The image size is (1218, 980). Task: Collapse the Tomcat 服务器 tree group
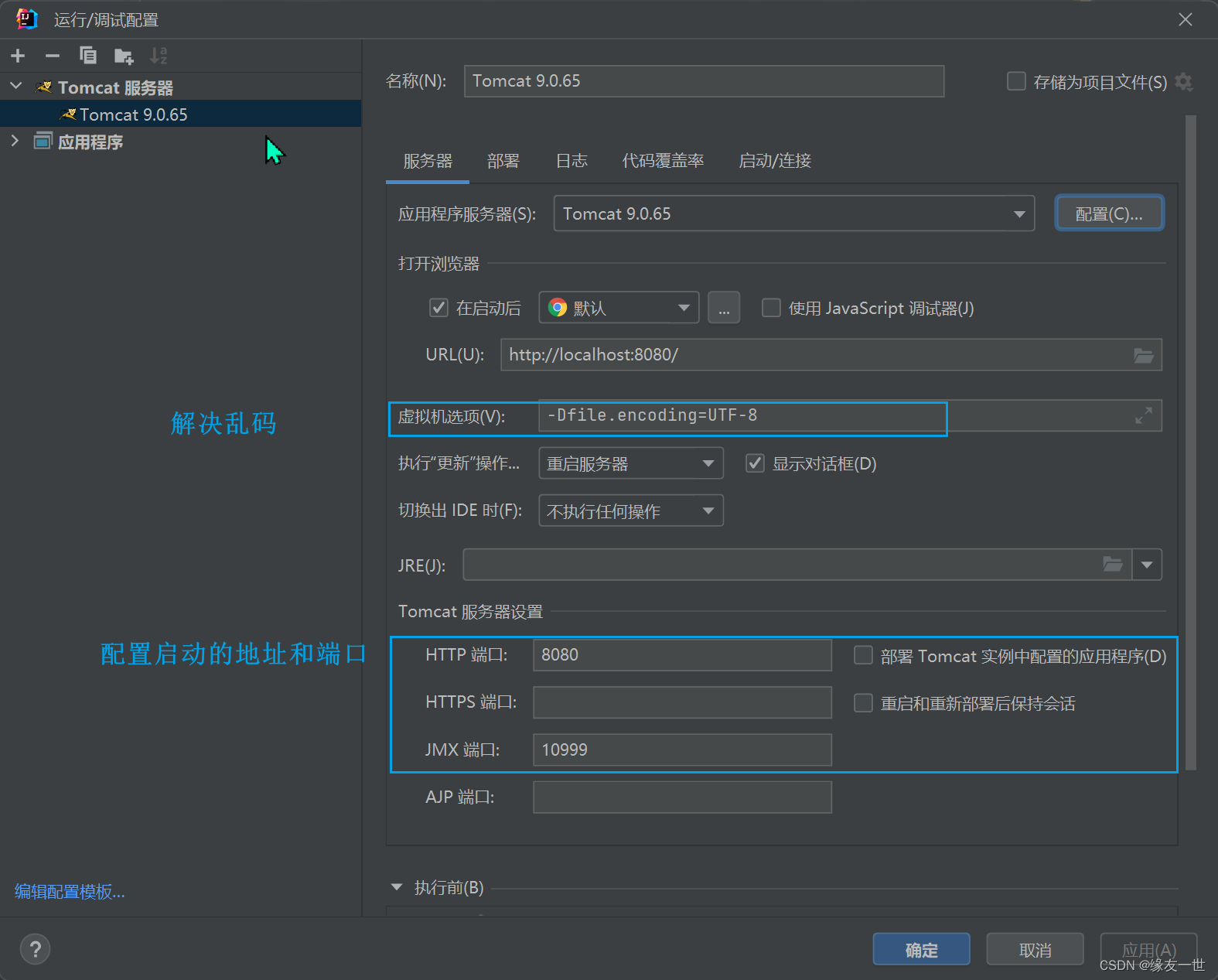pyautogui.click(x=16, y=87)
